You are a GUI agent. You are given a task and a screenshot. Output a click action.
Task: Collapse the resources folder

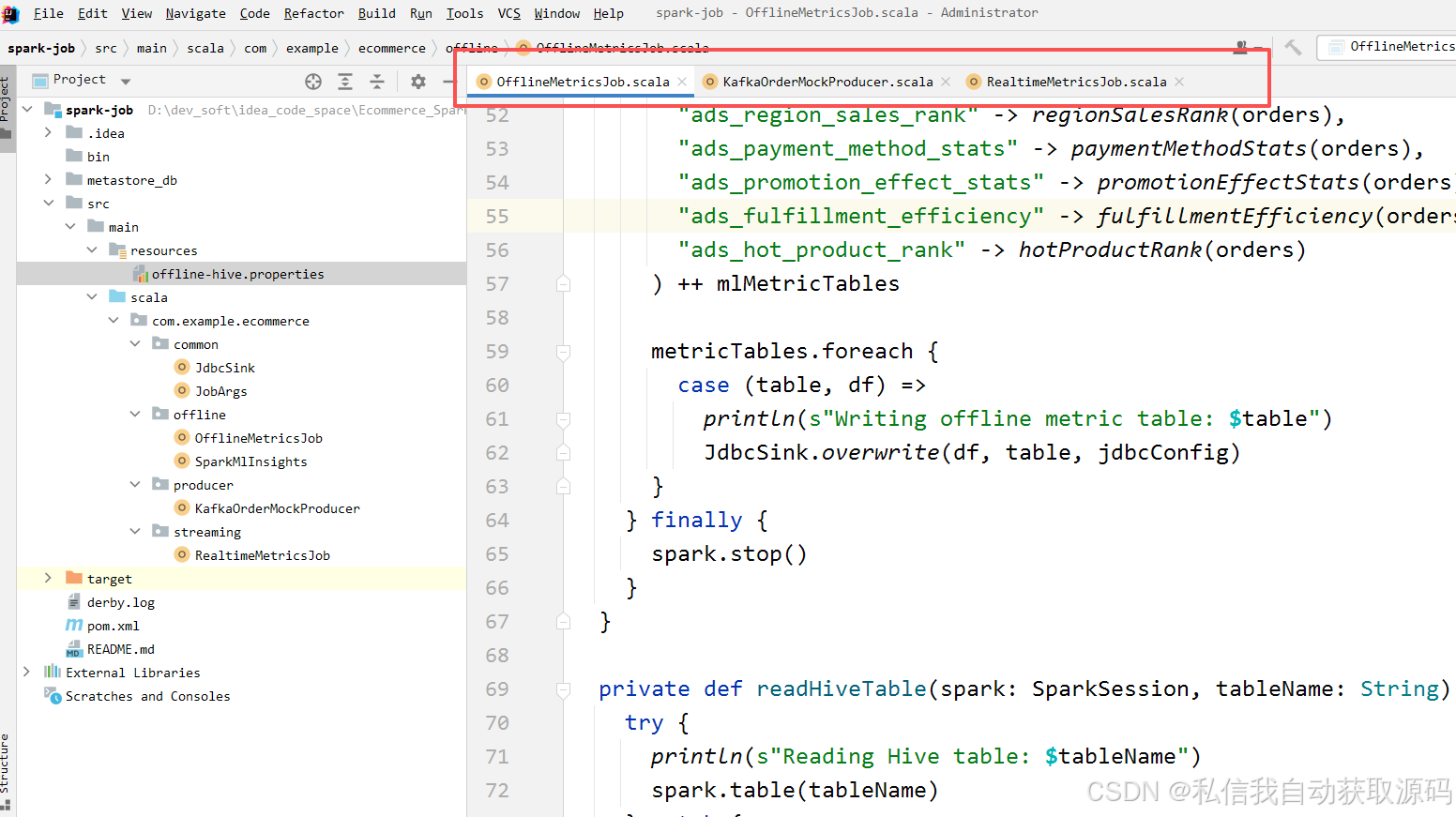(x=92, y=250)
